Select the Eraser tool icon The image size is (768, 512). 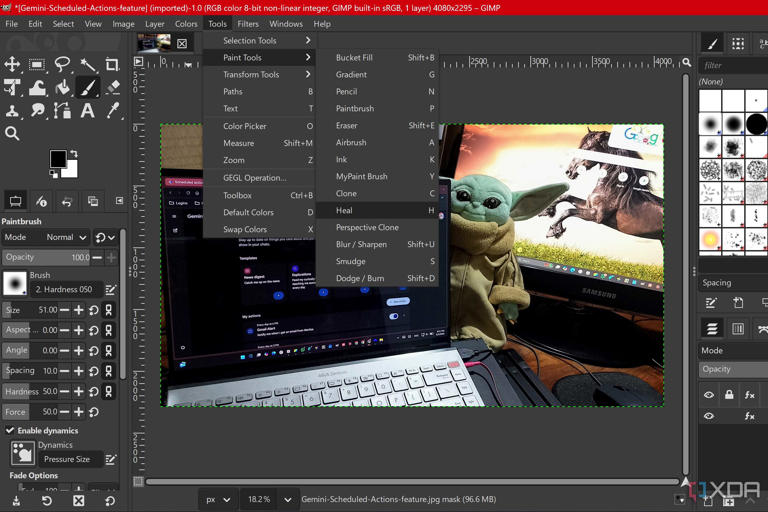(113, 88)
